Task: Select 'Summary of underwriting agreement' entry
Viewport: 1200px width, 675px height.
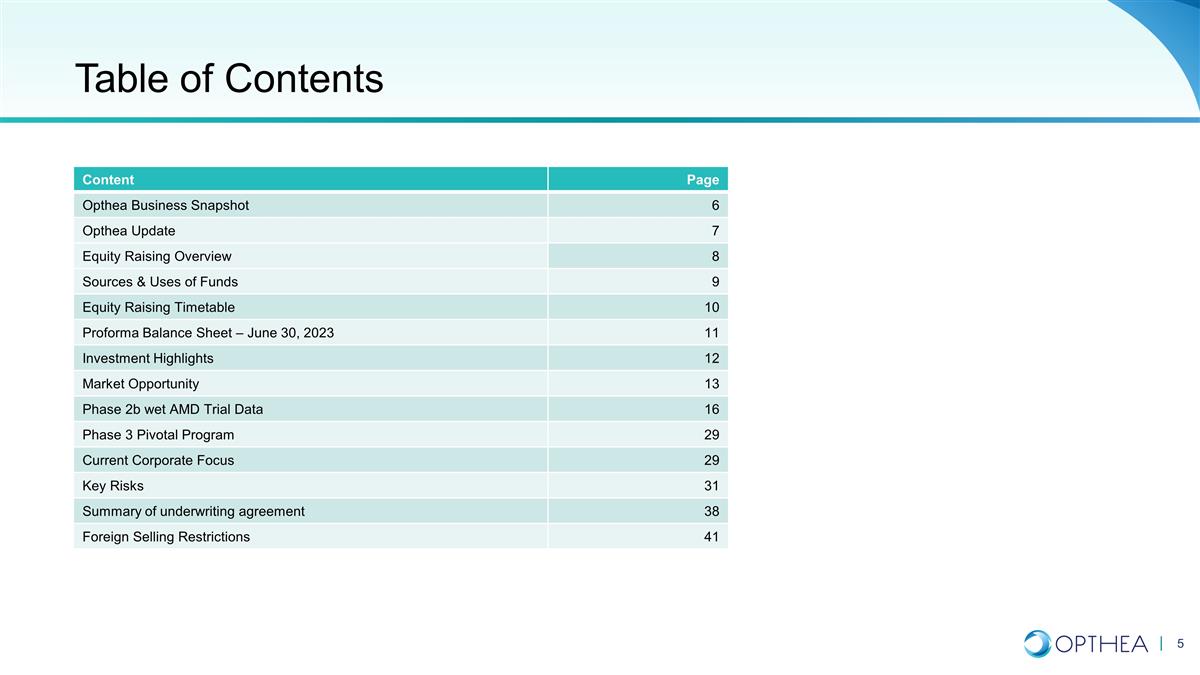Action: 194,511
